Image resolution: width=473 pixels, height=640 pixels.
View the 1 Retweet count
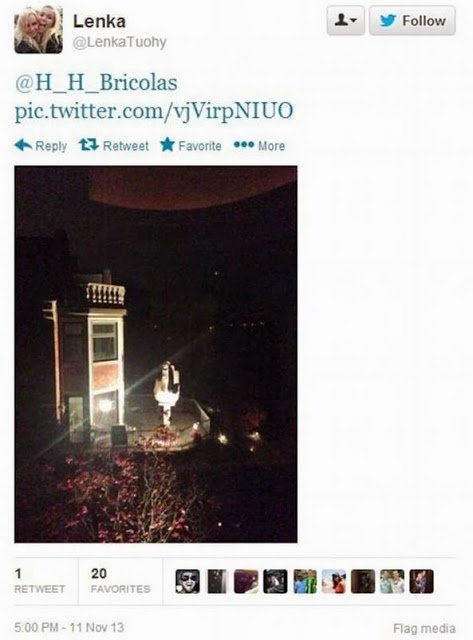[40, 581]
